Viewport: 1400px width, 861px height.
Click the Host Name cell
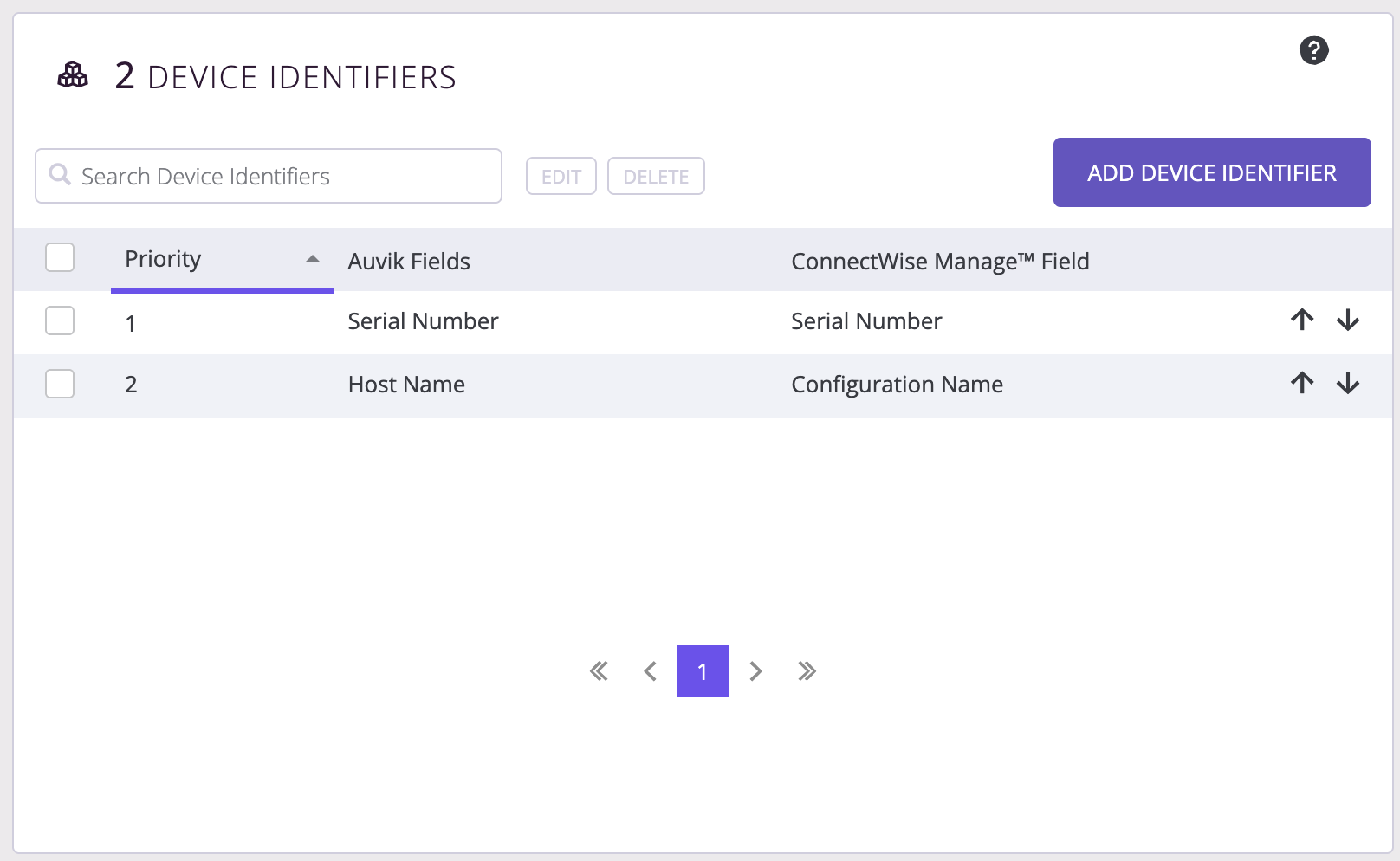[x=406, y=384]
